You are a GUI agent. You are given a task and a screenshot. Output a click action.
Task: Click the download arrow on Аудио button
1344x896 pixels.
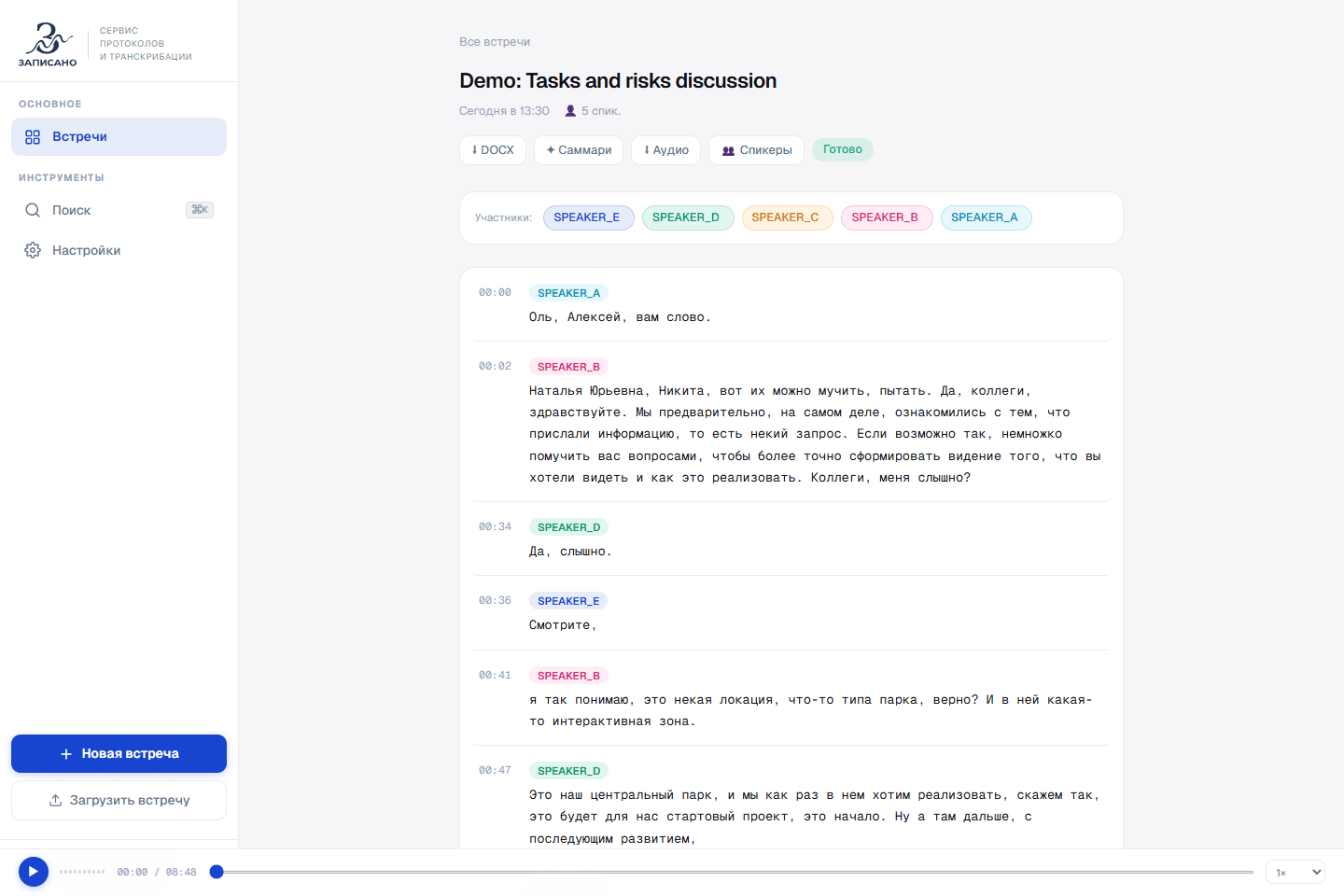pyautogui.click(x=647, y=150)
